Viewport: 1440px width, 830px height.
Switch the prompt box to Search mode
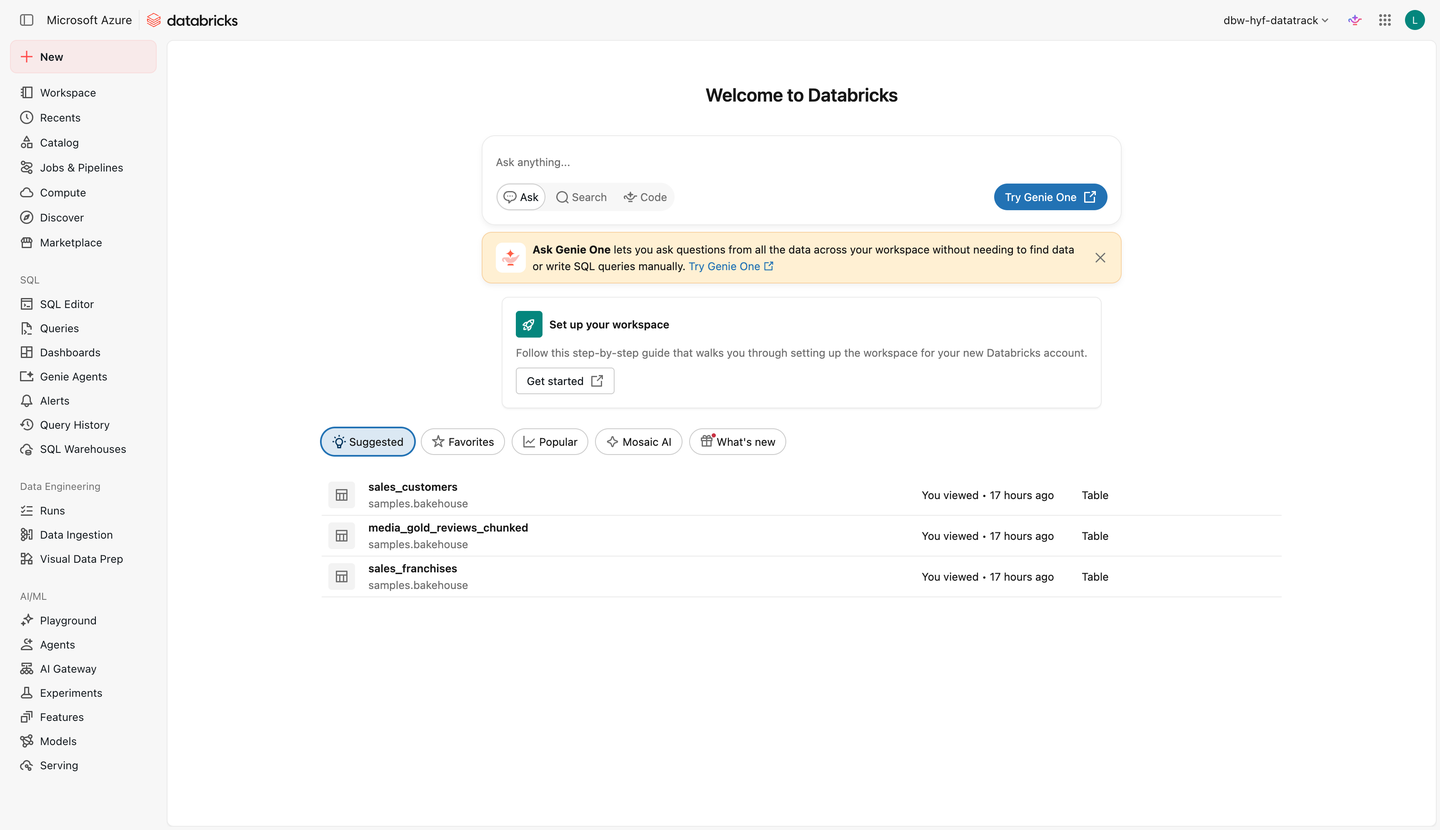point(582,197)
